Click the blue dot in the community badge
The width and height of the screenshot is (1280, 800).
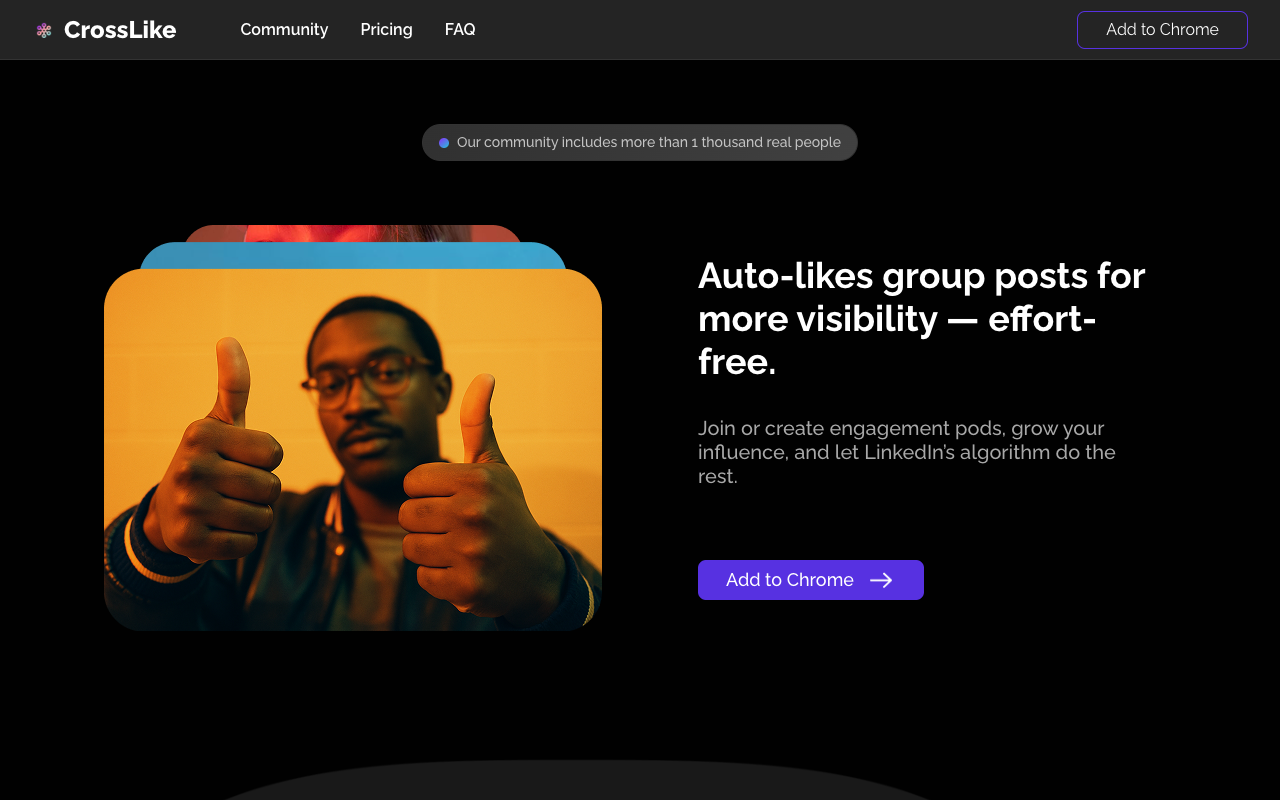click(x=444, y=143)
